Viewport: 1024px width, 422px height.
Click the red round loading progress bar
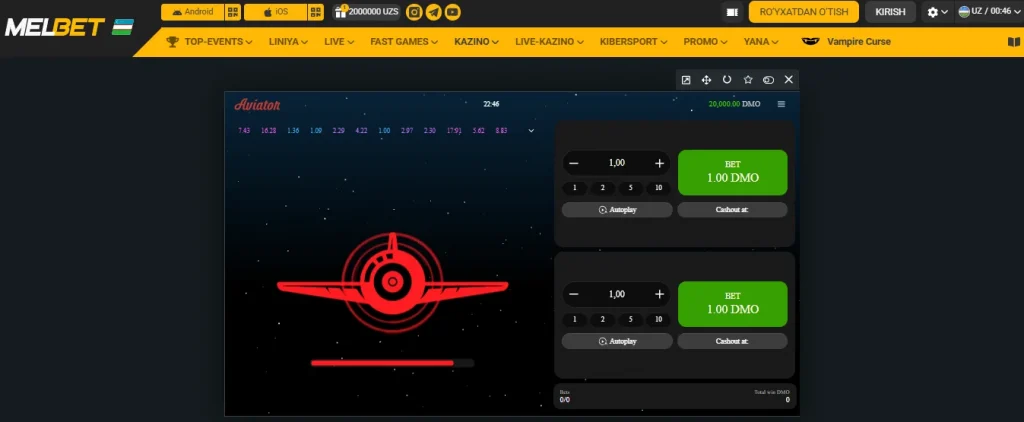point(392,363)
